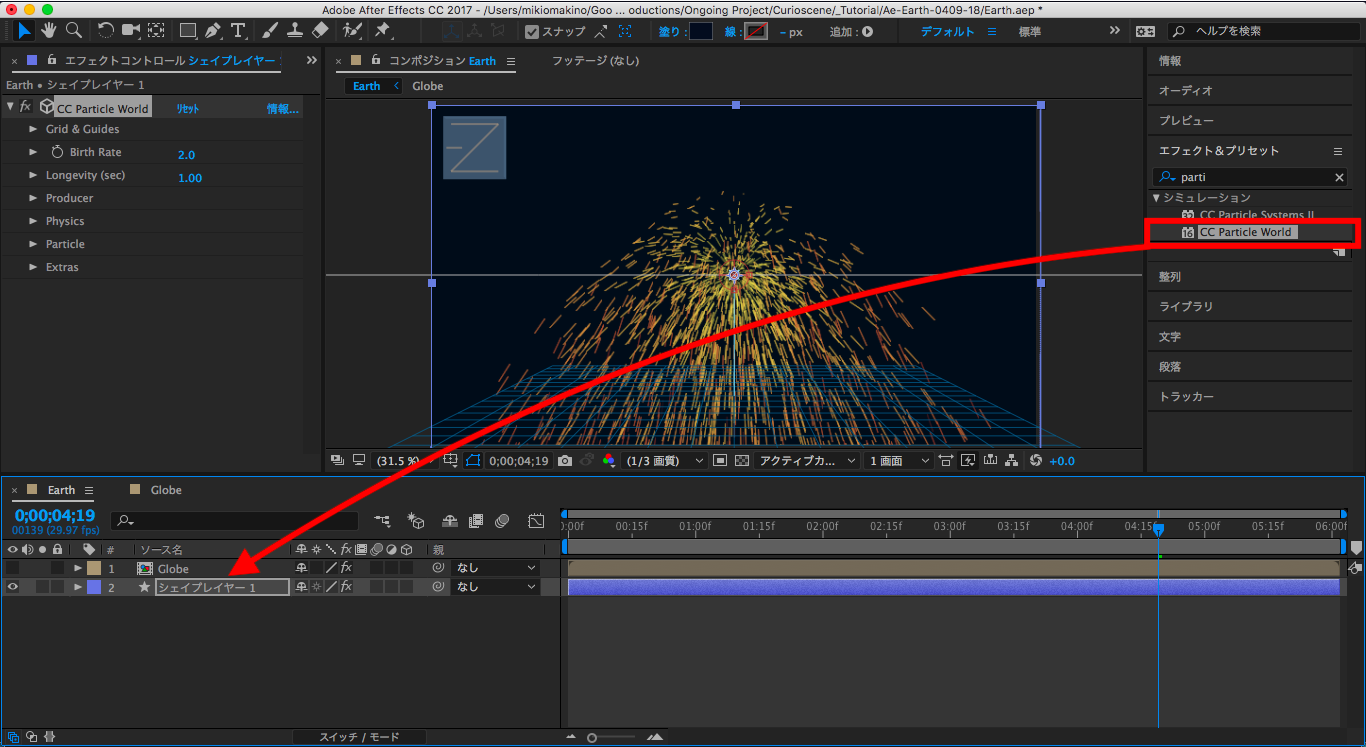Expand the Producer property group

tap(33, 198)
